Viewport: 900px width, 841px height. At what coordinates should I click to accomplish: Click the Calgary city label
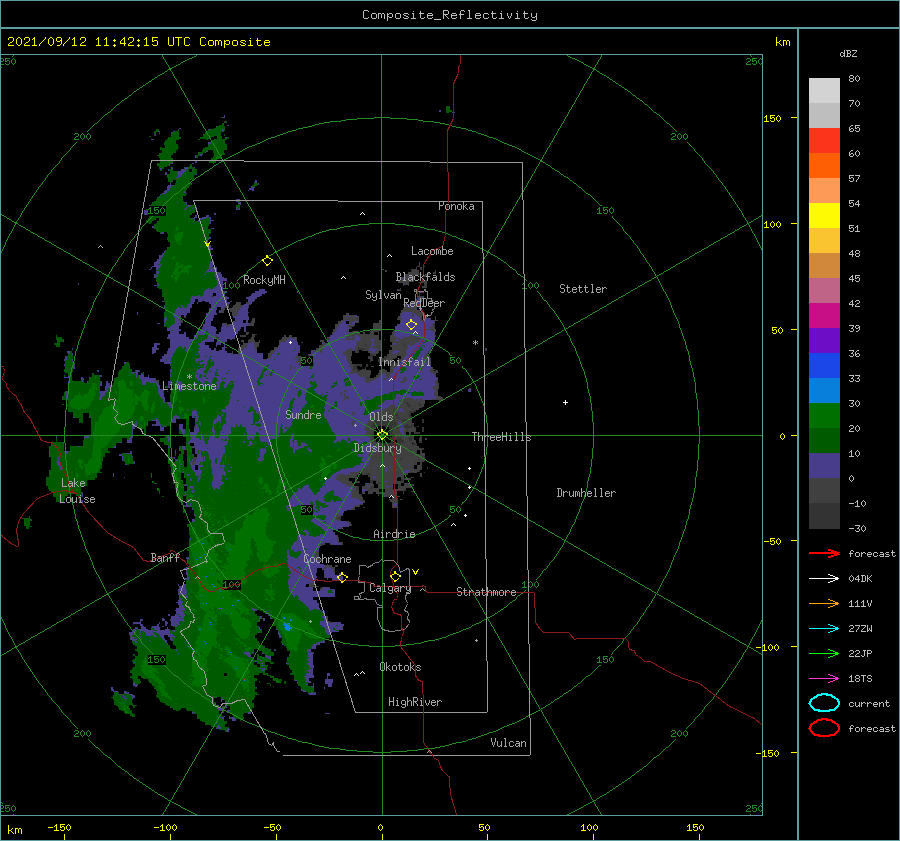(390, 588)
